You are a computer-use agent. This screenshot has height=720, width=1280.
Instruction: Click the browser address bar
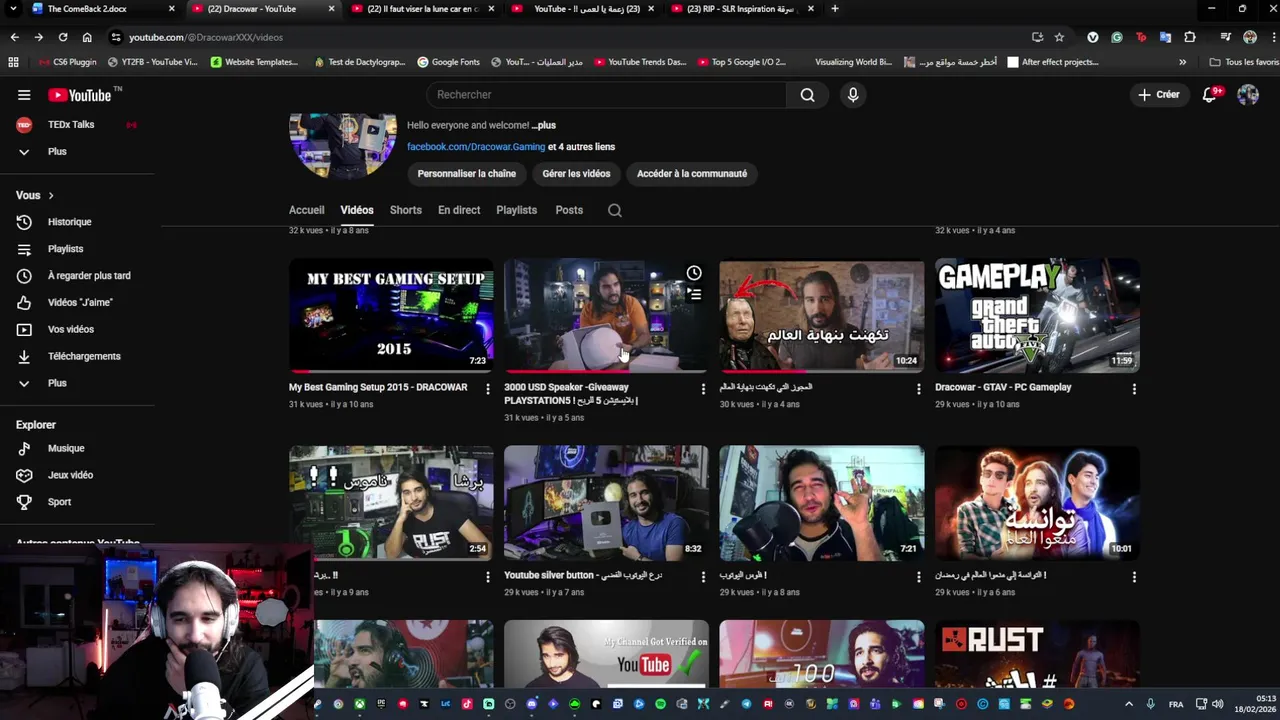570,37
